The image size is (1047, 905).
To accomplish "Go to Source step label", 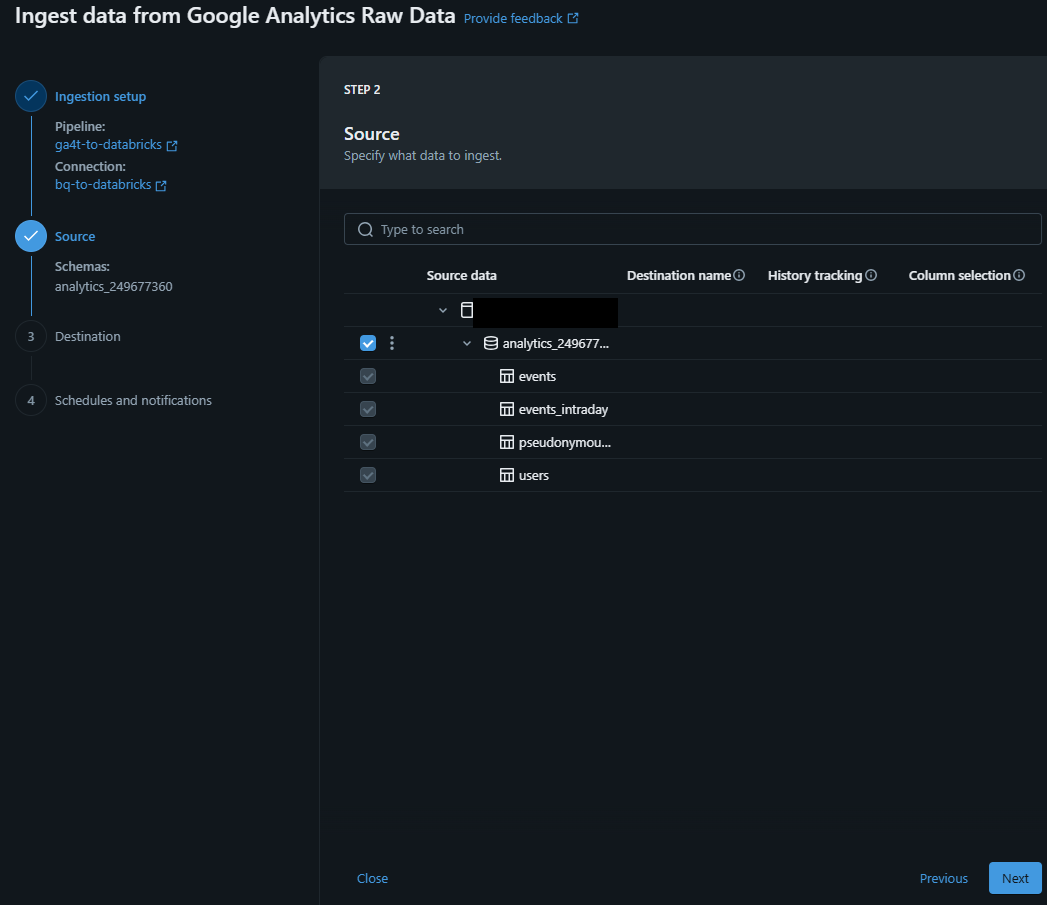I will click(75, 236).
